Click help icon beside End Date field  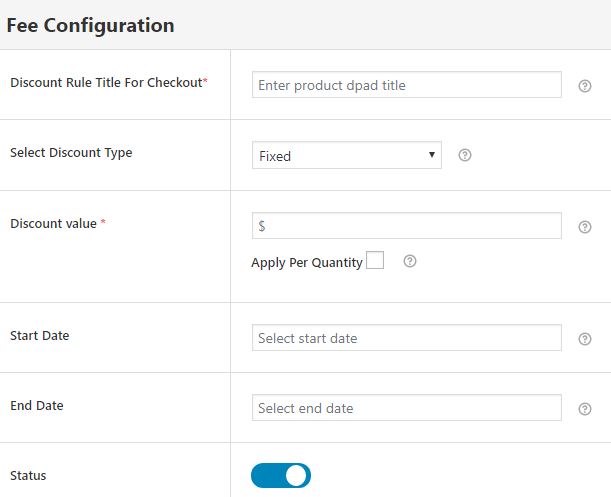pyautogui.click(x=585, y=409)
